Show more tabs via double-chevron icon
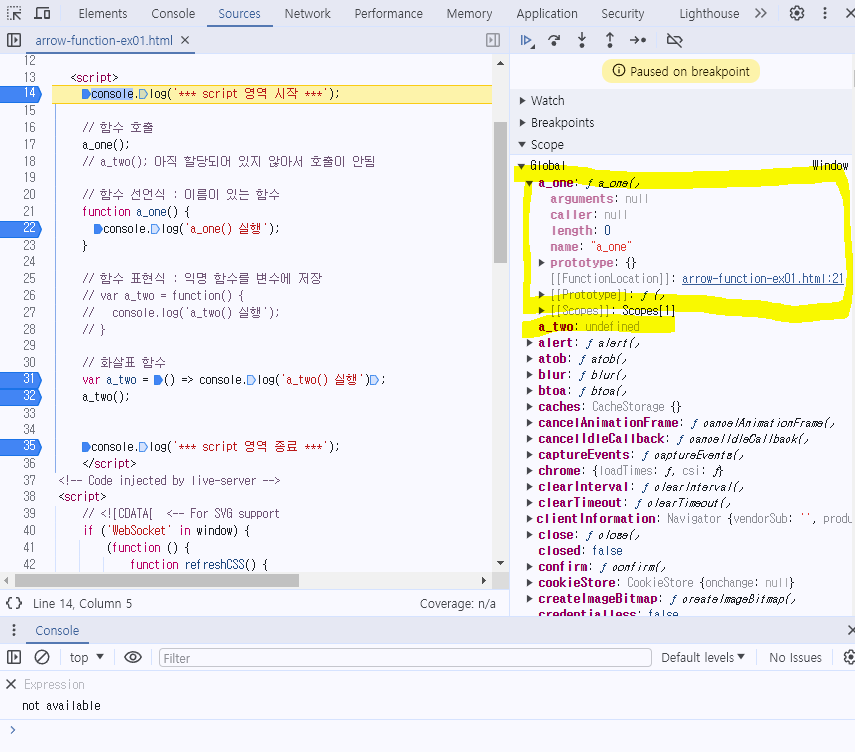The height and width of the screenshot is (752, 855). point(761,13)
